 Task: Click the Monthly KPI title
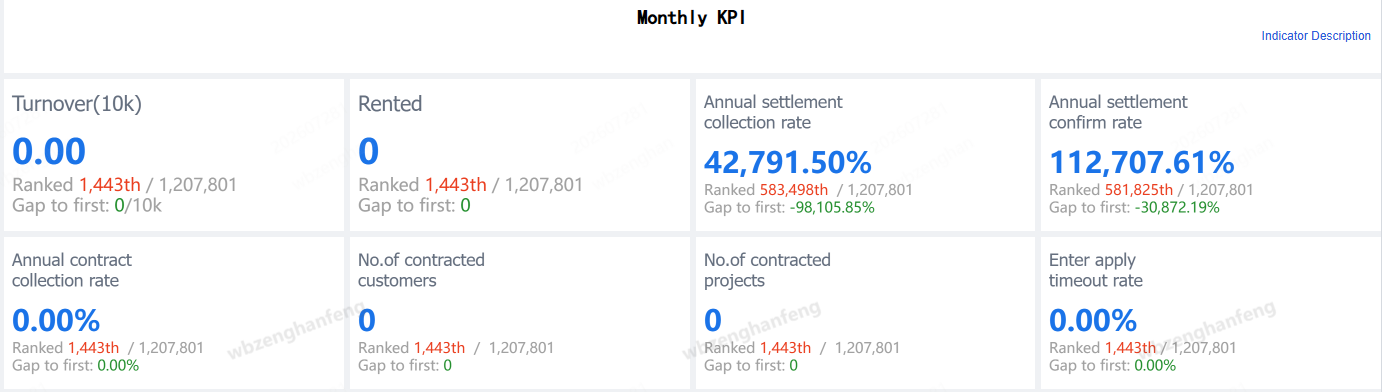691,17
